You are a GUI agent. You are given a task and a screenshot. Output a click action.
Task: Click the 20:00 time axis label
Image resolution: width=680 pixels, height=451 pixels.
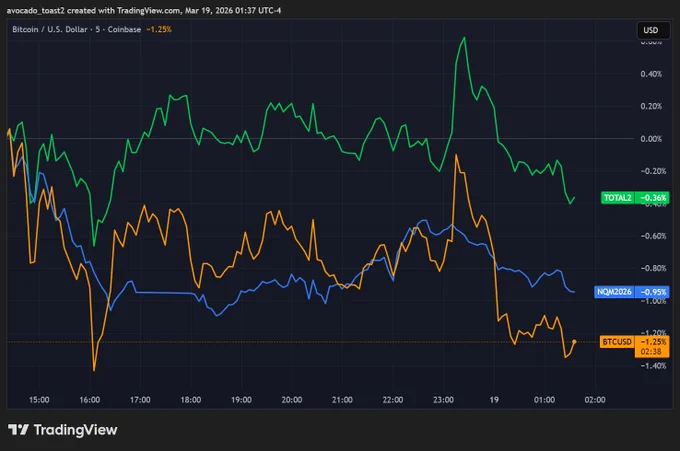[x=291, y=399]
